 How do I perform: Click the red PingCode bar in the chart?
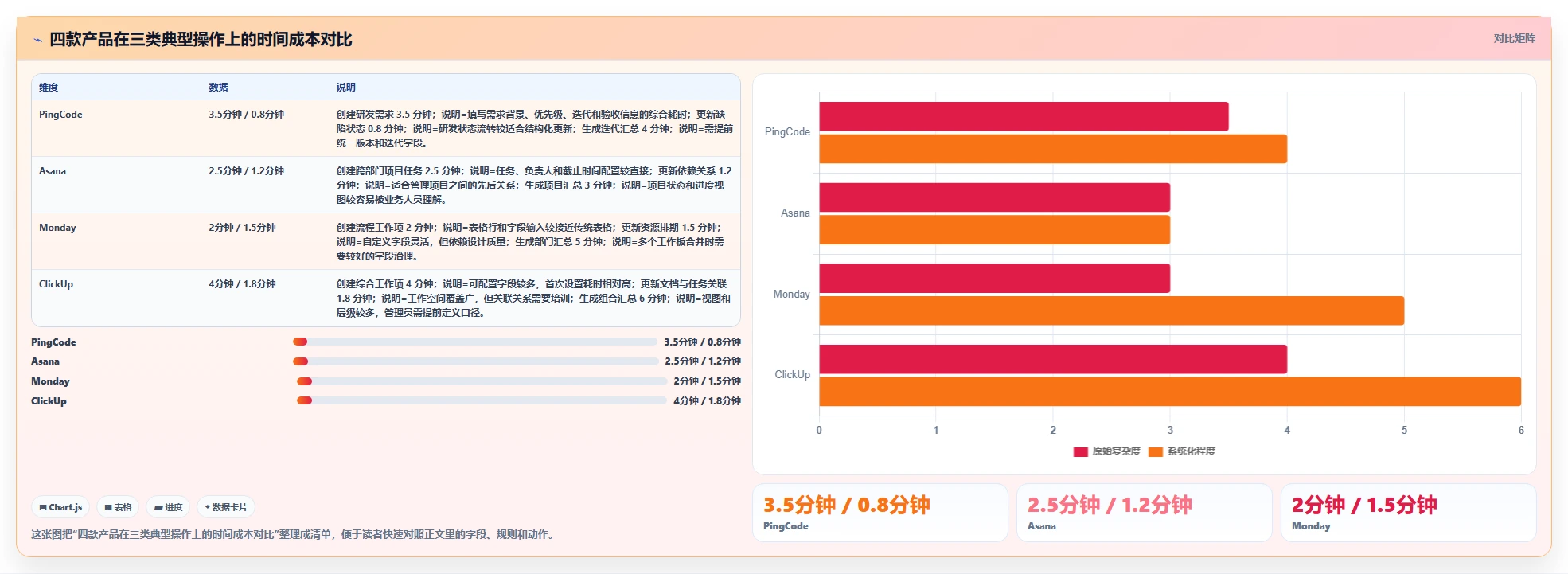[1024, 116]
